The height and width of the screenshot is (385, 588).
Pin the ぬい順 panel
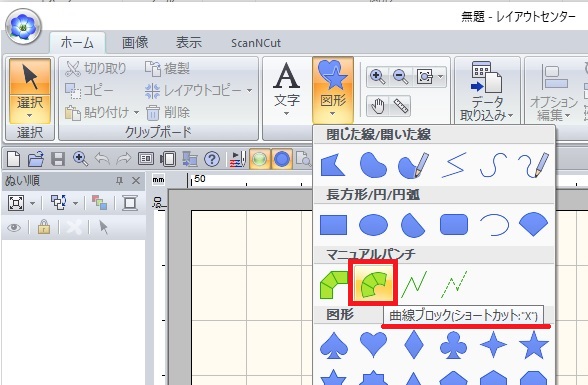[119, 181]
